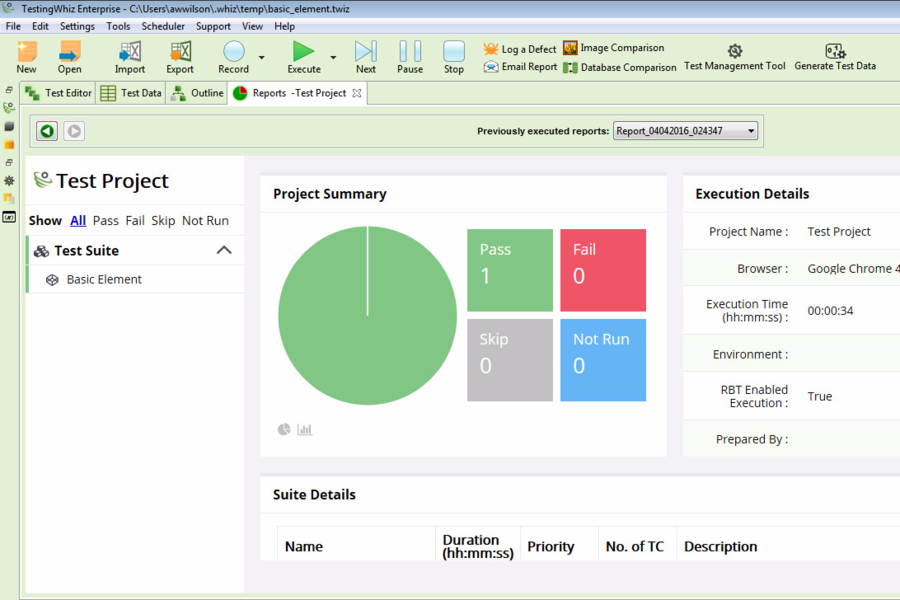Open the Tools menu
This screenshot has width=900, height=600.
pos(118,26)
